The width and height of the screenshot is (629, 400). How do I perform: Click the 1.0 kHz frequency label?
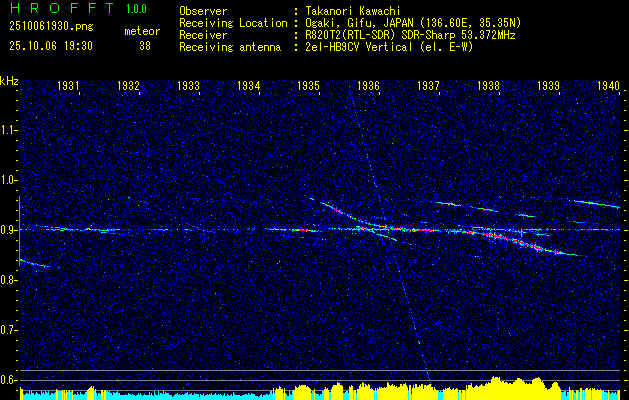point(9,180)
